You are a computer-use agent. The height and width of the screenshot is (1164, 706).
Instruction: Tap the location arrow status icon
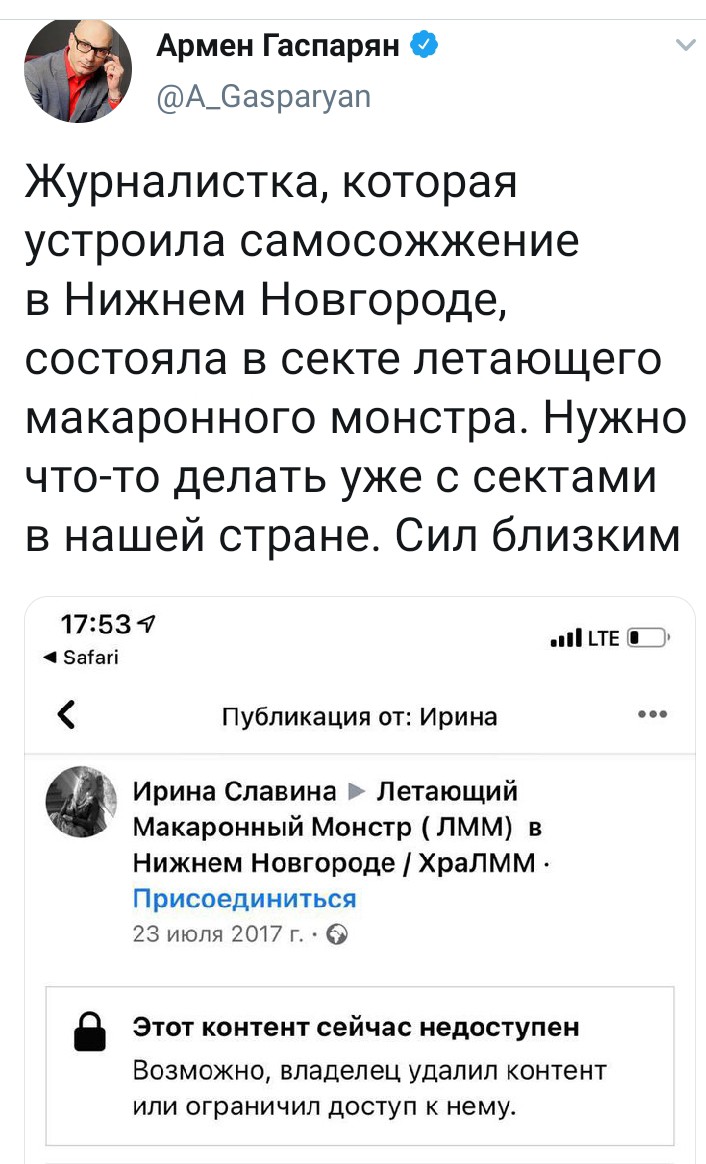point(149,626)
